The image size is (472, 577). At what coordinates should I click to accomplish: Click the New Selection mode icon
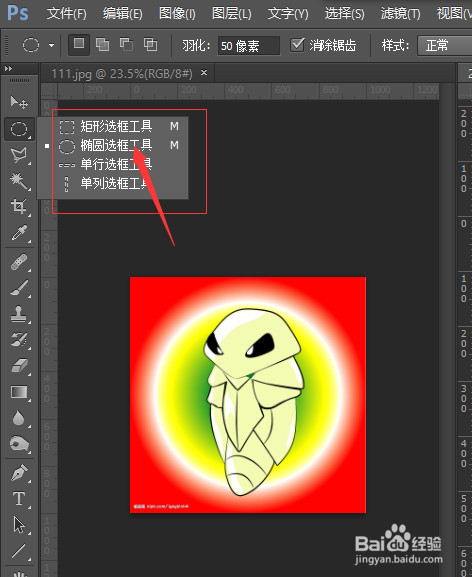(x=79, y=45)
